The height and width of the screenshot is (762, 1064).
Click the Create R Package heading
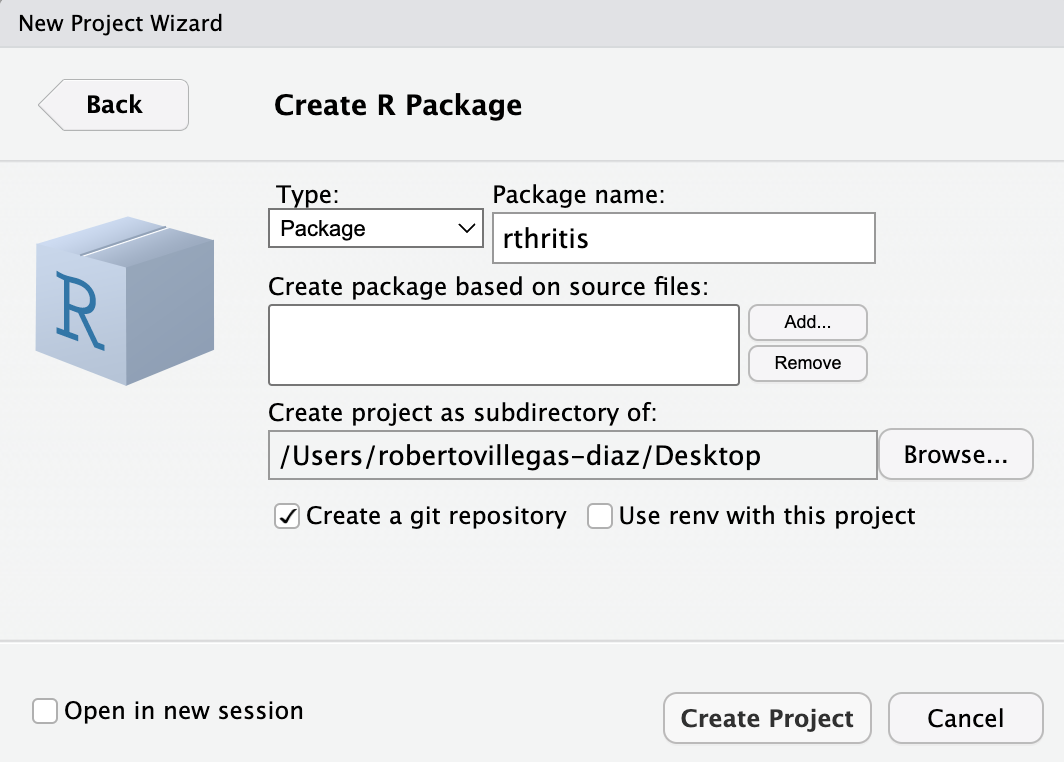click(398, 105)
